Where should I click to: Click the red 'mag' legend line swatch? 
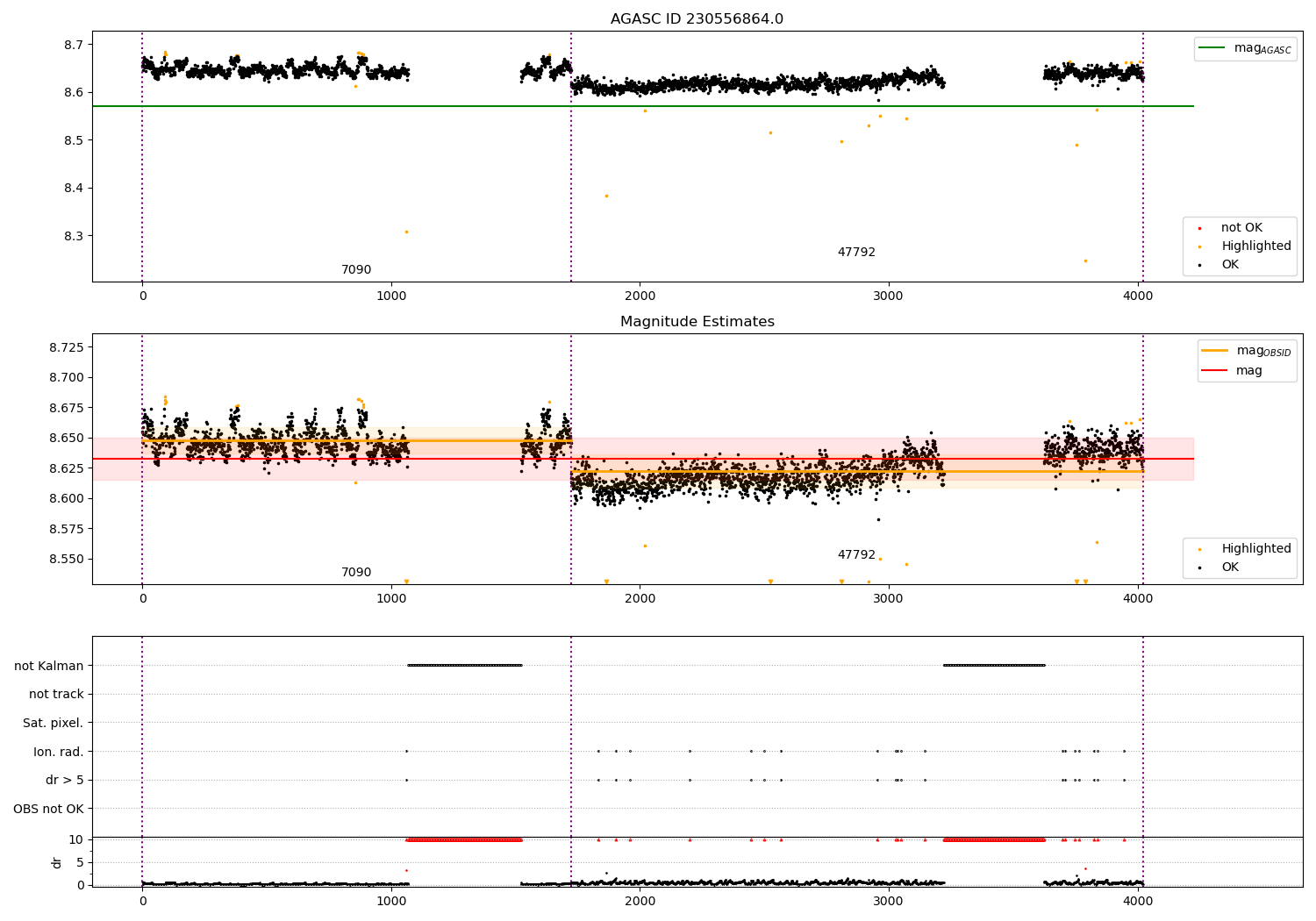pos(1215,371)
